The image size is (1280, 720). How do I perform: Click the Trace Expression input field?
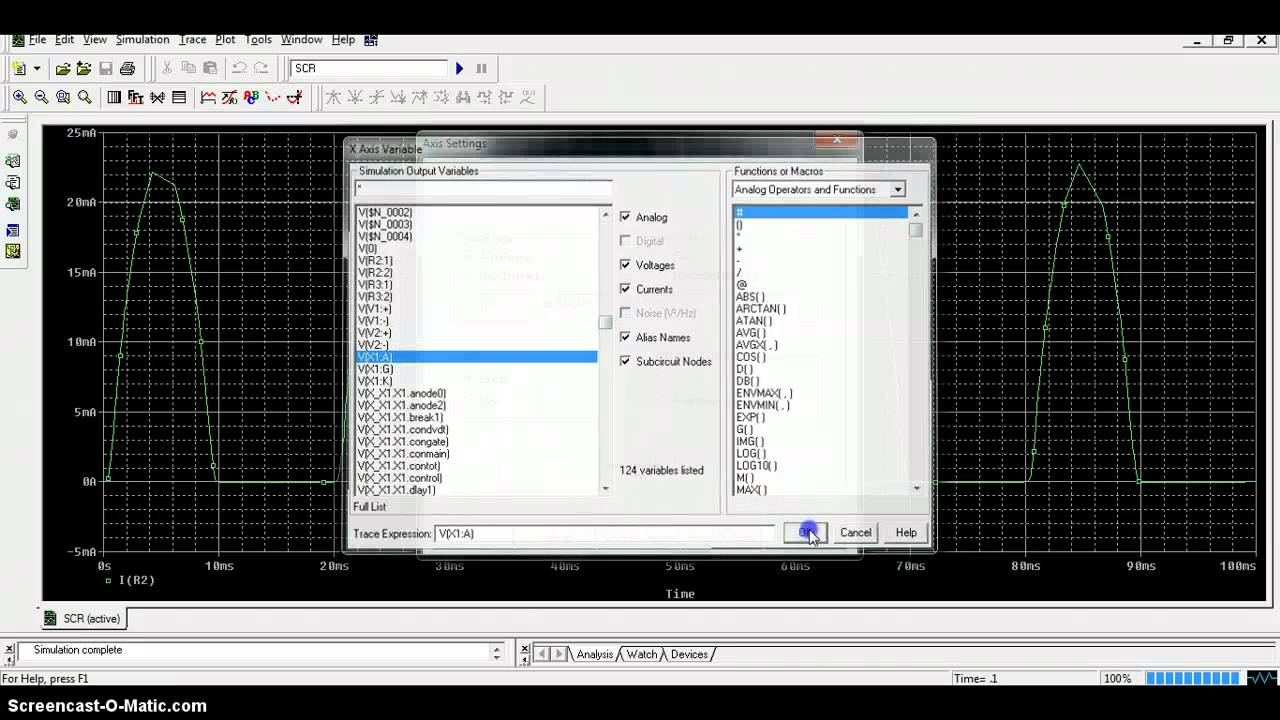[x=605, y=534]
